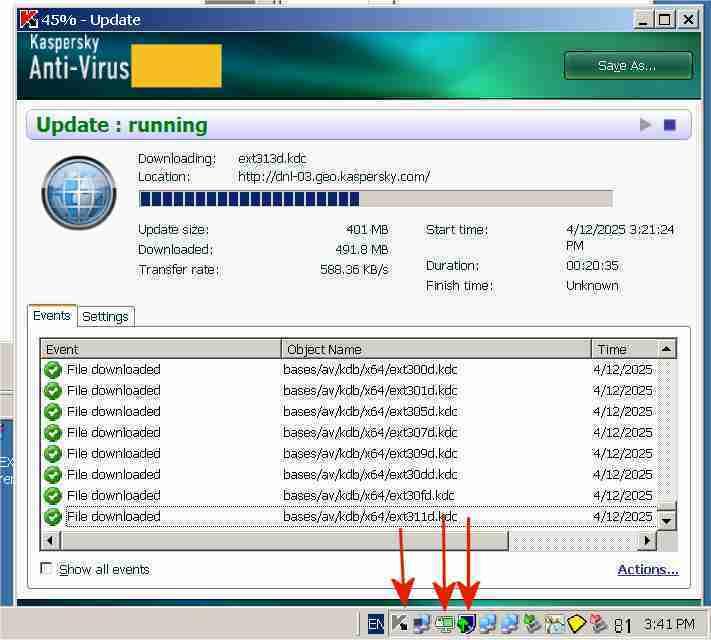Stop the running update with the square button
This screenshot has height=640, width=711.
tap(670, 124)
